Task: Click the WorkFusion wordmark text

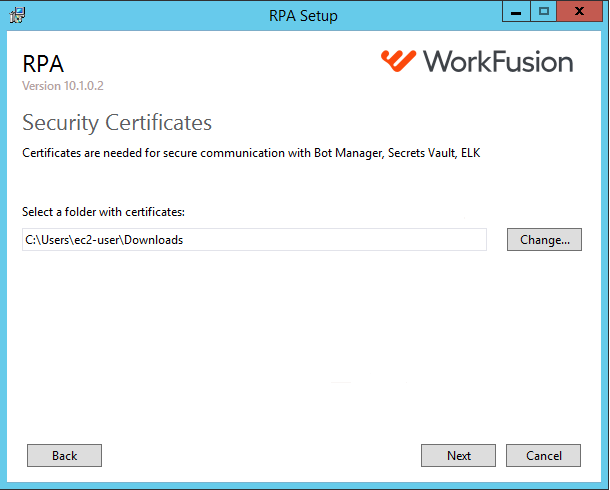Action: [498, 61]
